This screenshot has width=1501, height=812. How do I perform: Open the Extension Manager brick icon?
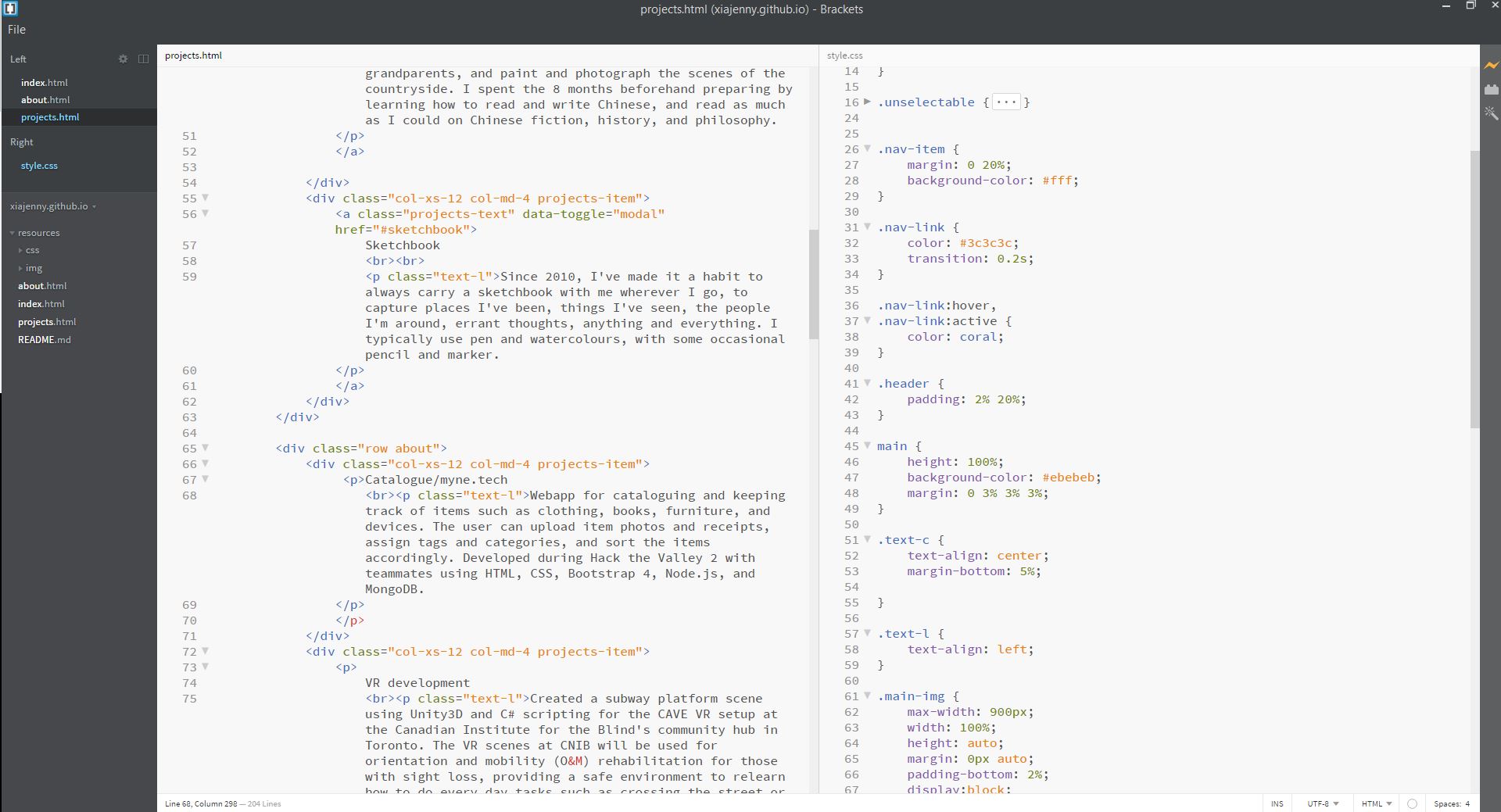(x=1492, y=89)
